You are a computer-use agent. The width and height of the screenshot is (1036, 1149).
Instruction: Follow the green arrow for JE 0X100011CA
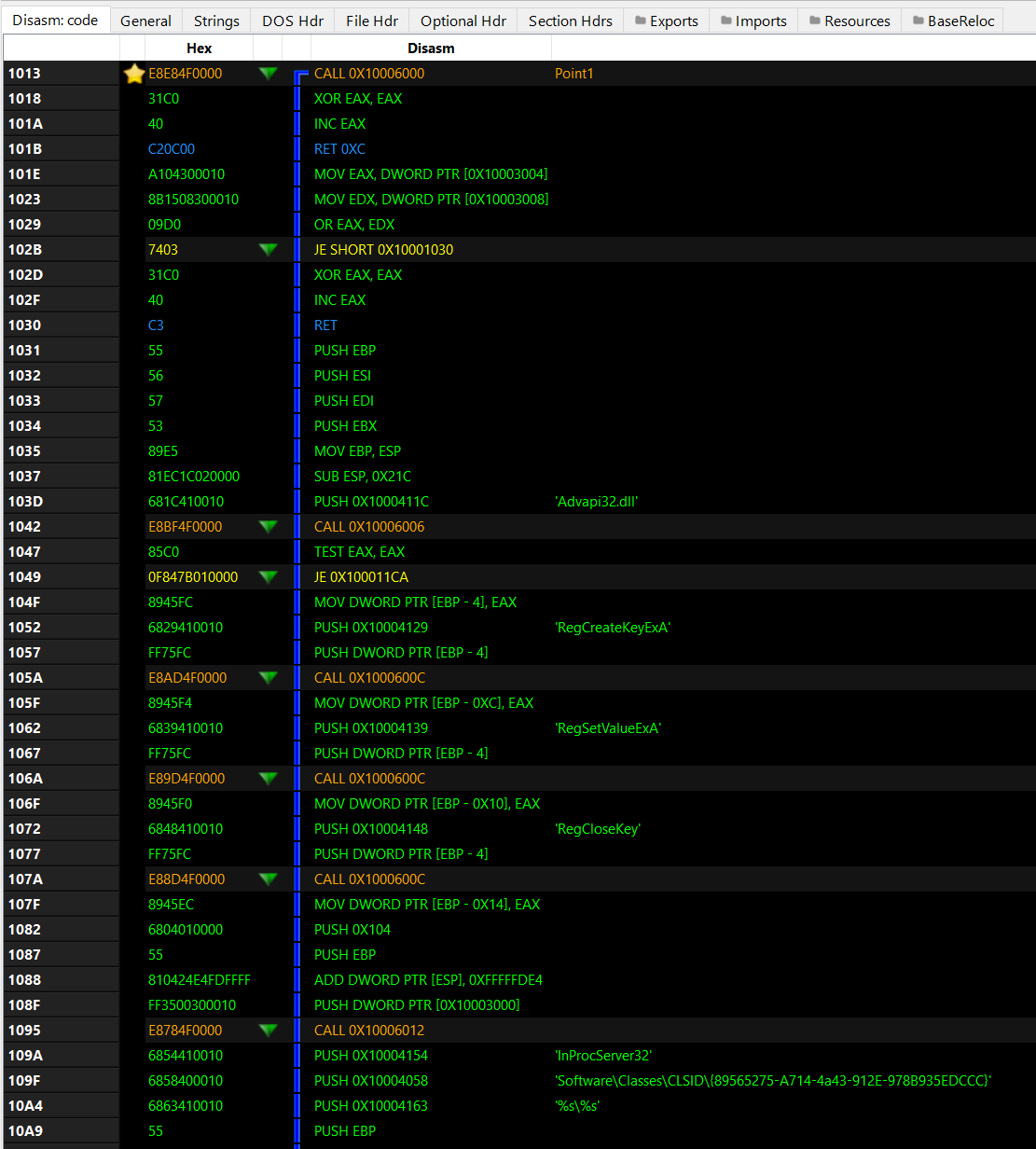click(269, 577)
